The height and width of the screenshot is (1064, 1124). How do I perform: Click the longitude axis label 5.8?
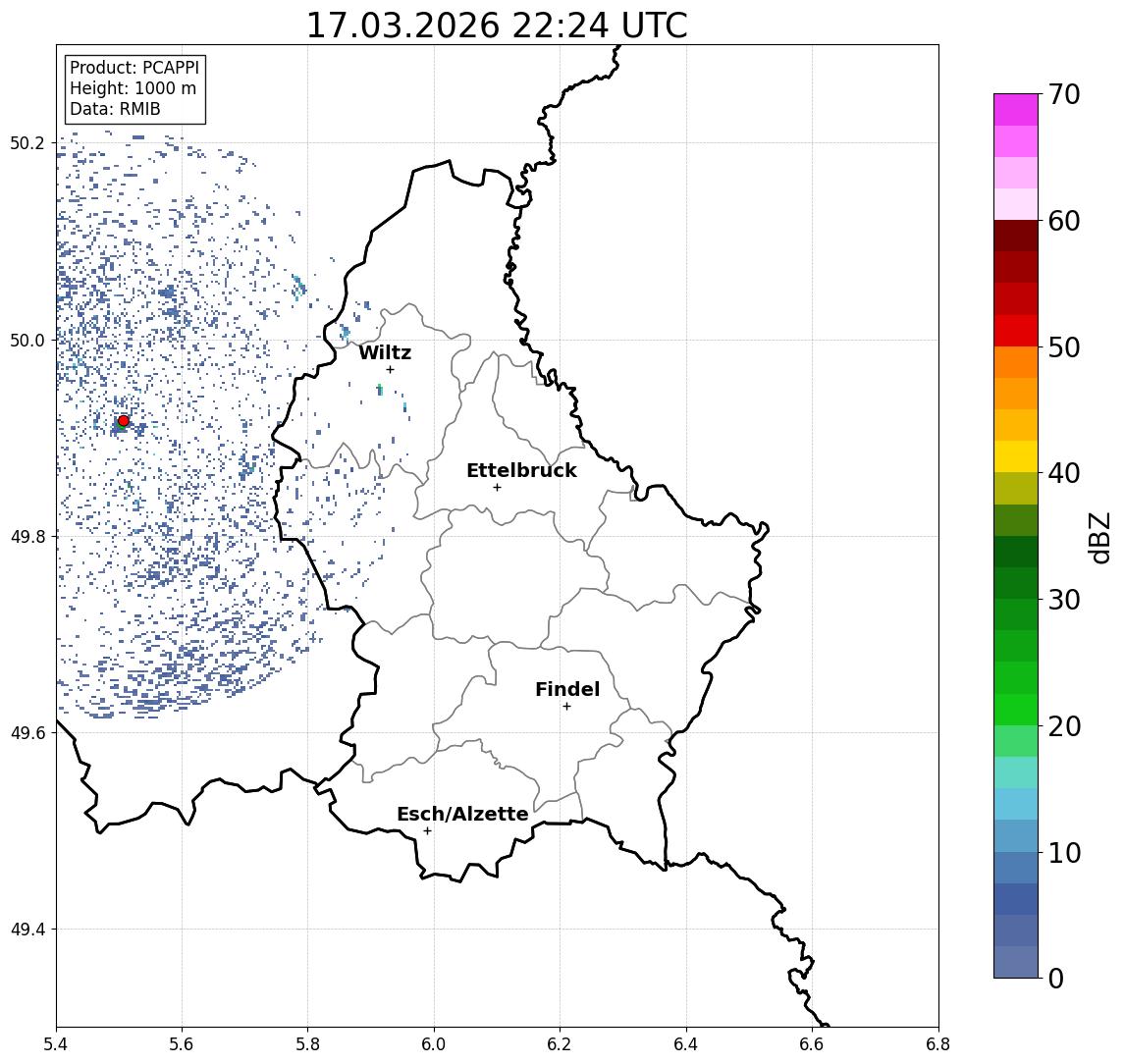307,1044
